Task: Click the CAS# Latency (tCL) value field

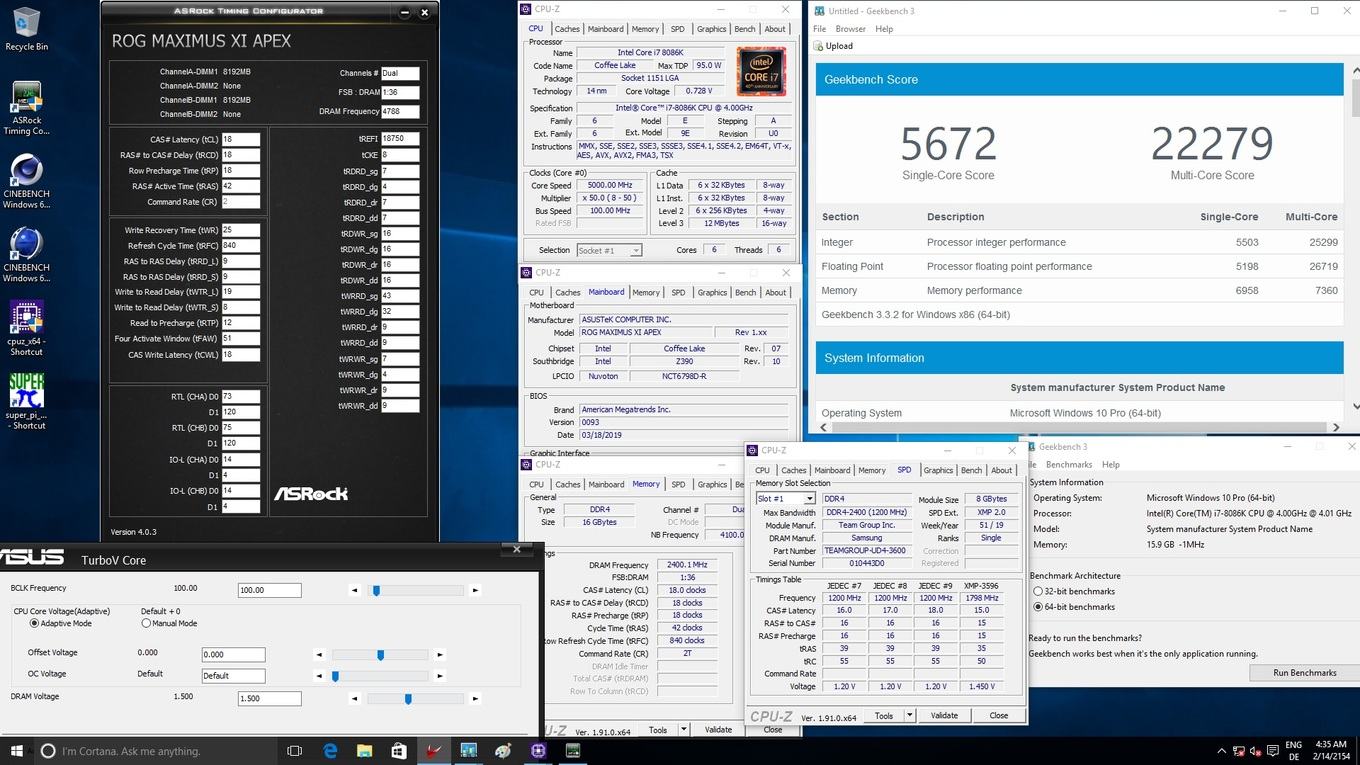Action: pyautogui.click(x=240, y=139)
